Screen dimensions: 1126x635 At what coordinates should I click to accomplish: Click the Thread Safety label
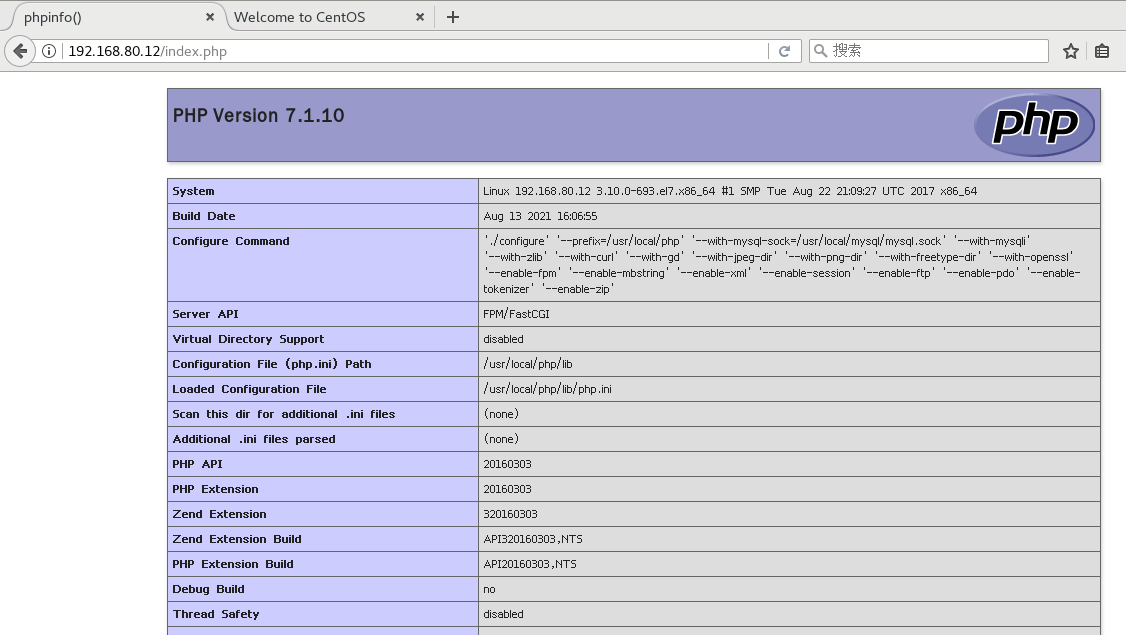[215, 614]
